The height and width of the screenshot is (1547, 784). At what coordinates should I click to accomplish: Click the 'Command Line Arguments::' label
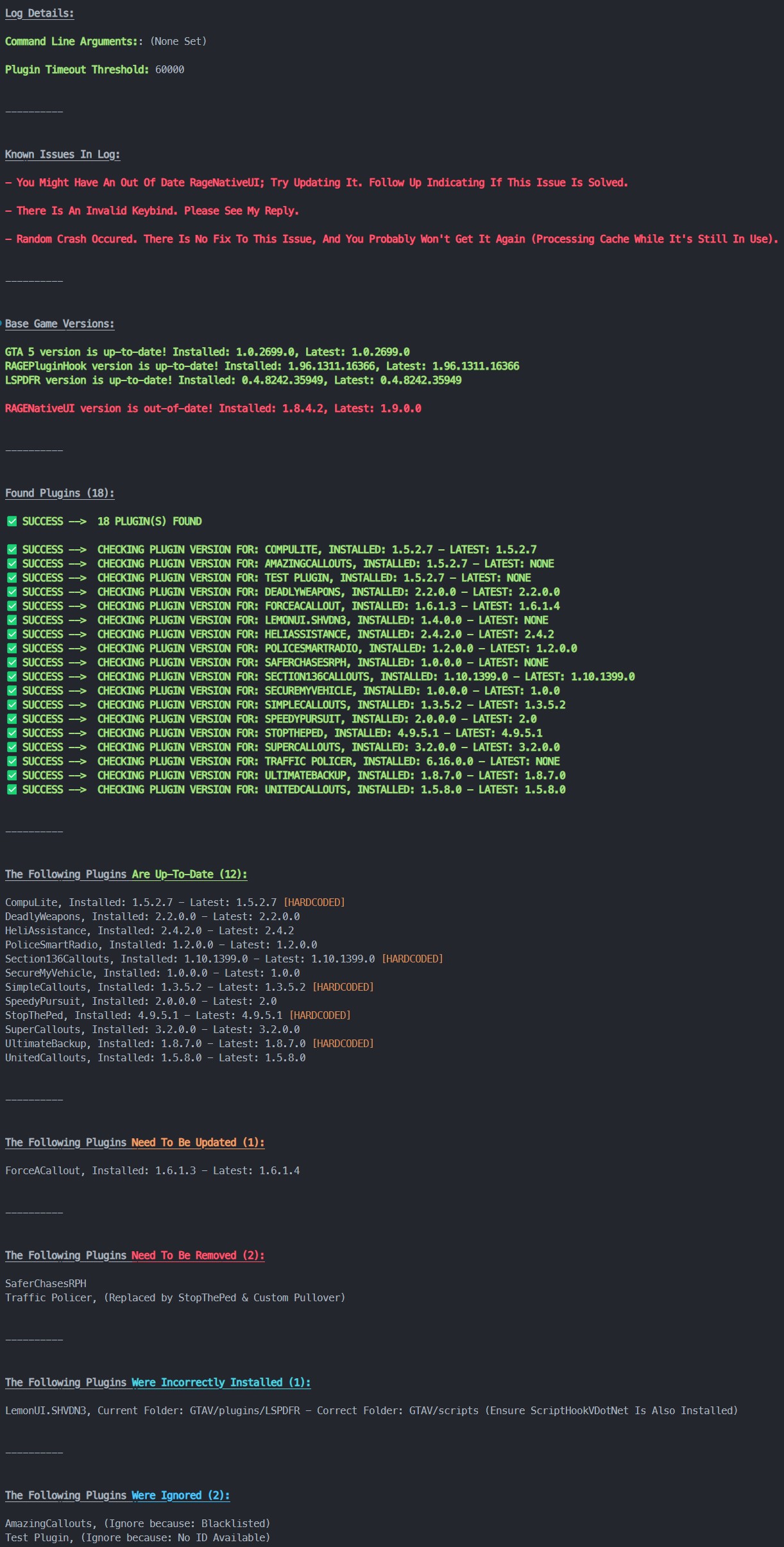pos(74,42)
